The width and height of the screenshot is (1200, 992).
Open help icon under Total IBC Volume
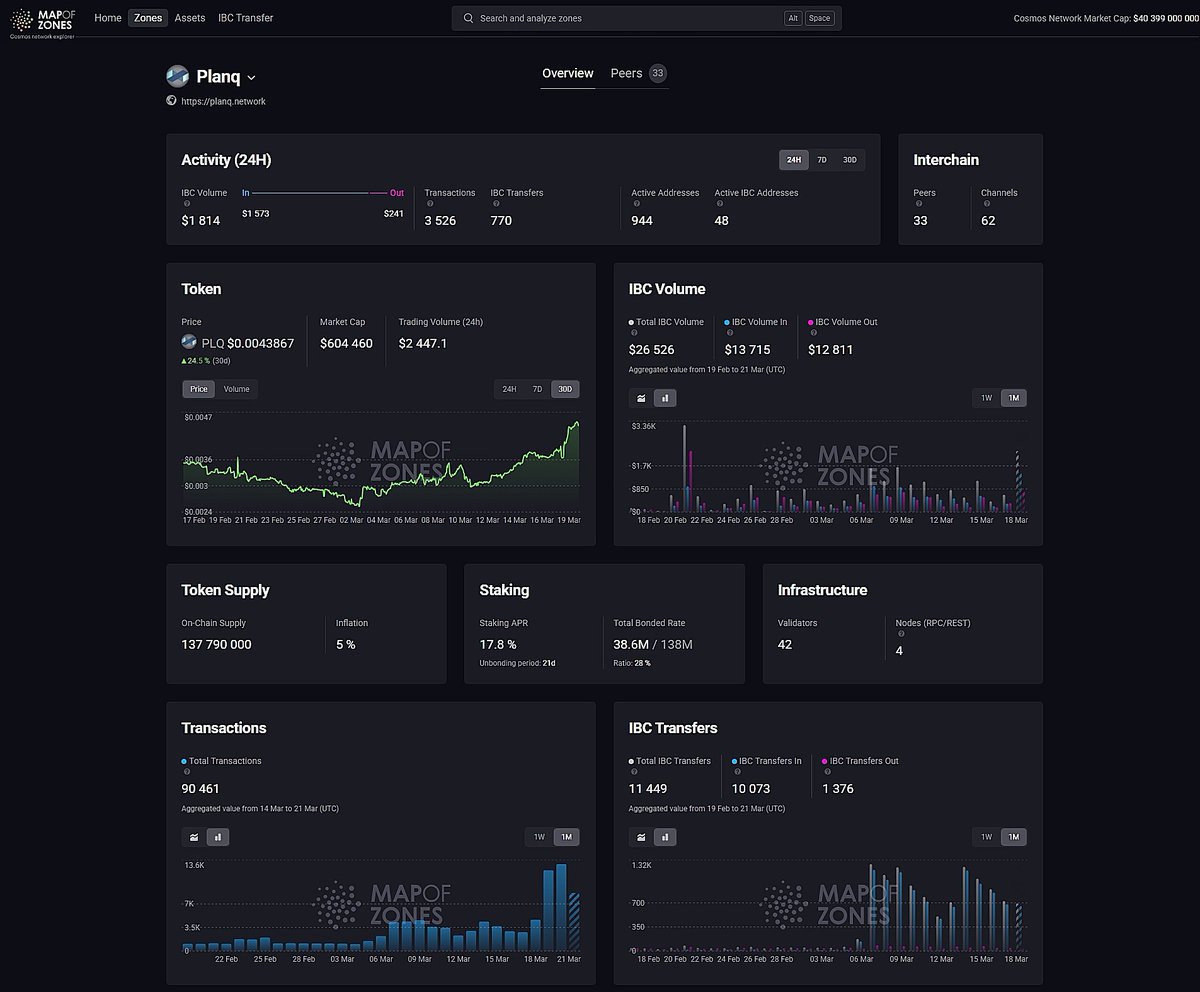click(634, 333)
